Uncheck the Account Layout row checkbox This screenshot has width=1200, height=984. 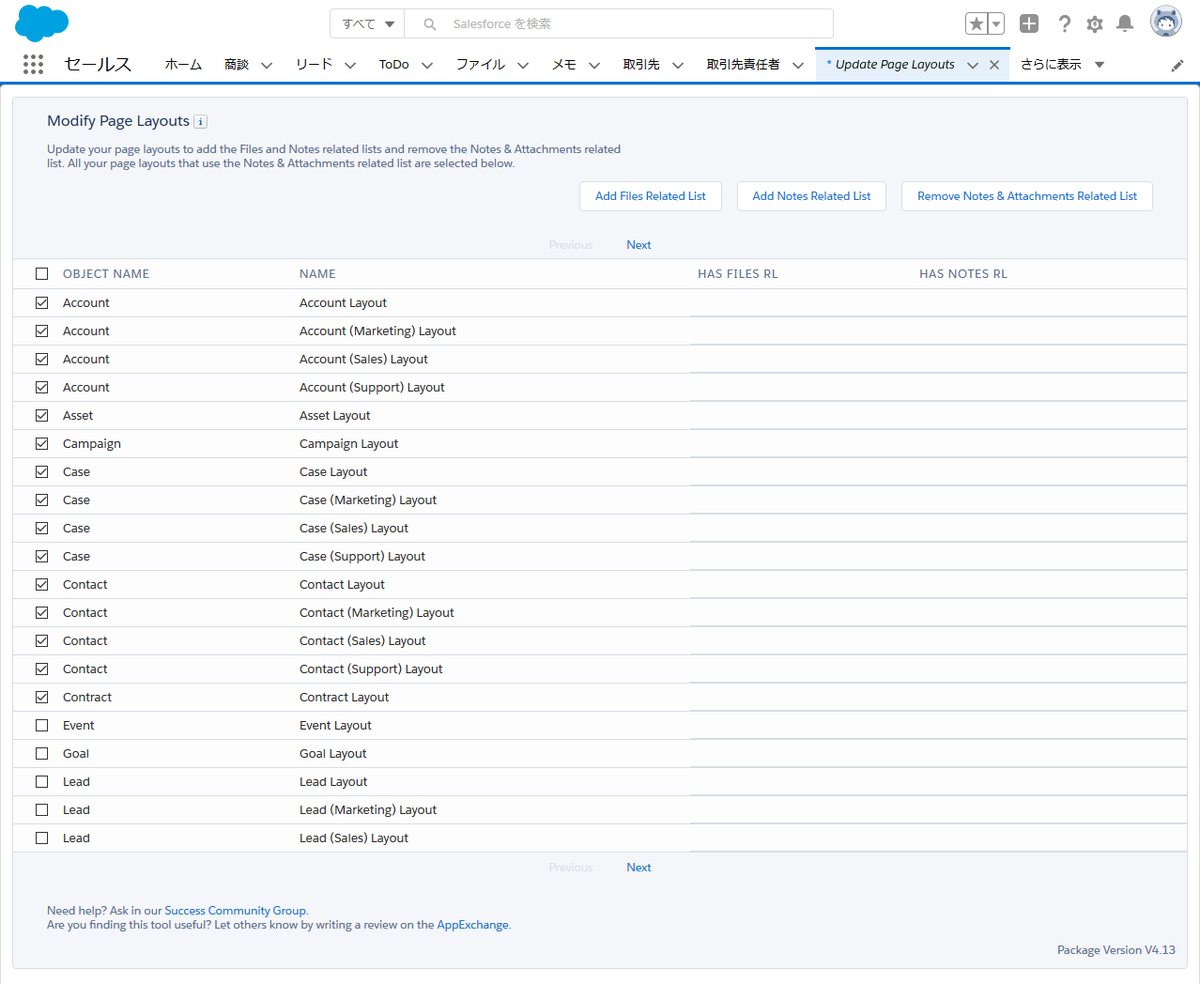pyautogui.click(x=41, y=302)
